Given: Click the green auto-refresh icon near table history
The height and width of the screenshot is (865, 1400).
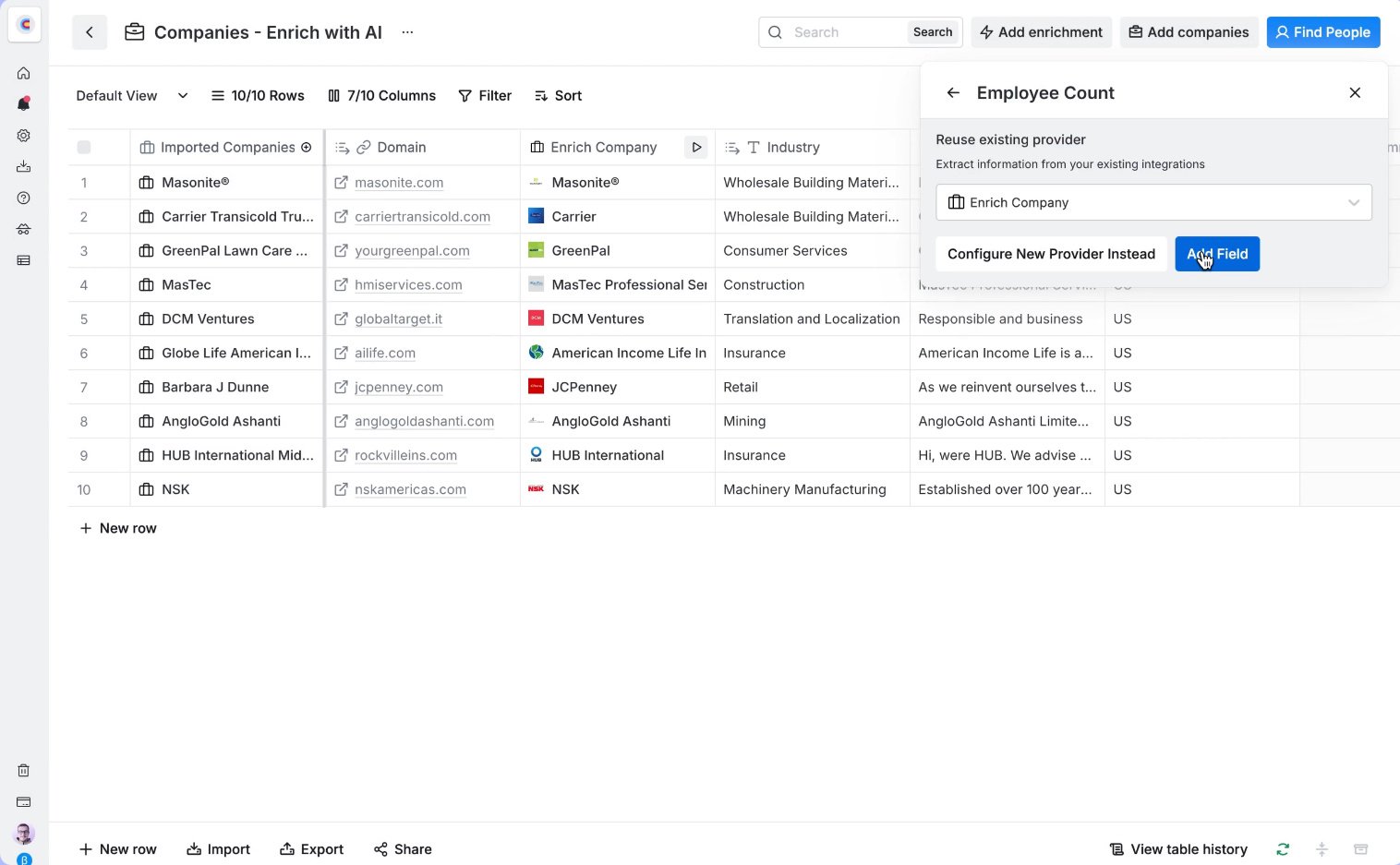Looking at the screenshot, I should 1282,848.
